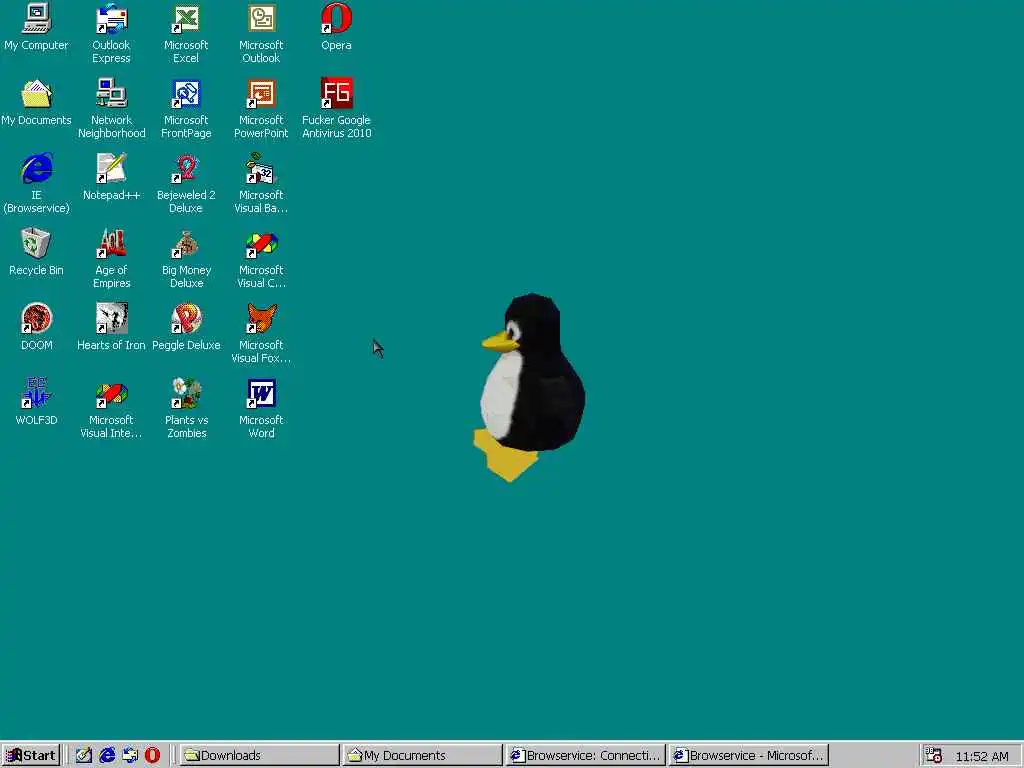The width and height of the screenshot is (1024, 768).
Task: Switch to Browservice - Microsof... taskbar button
Action: click(x=749, y=756)
